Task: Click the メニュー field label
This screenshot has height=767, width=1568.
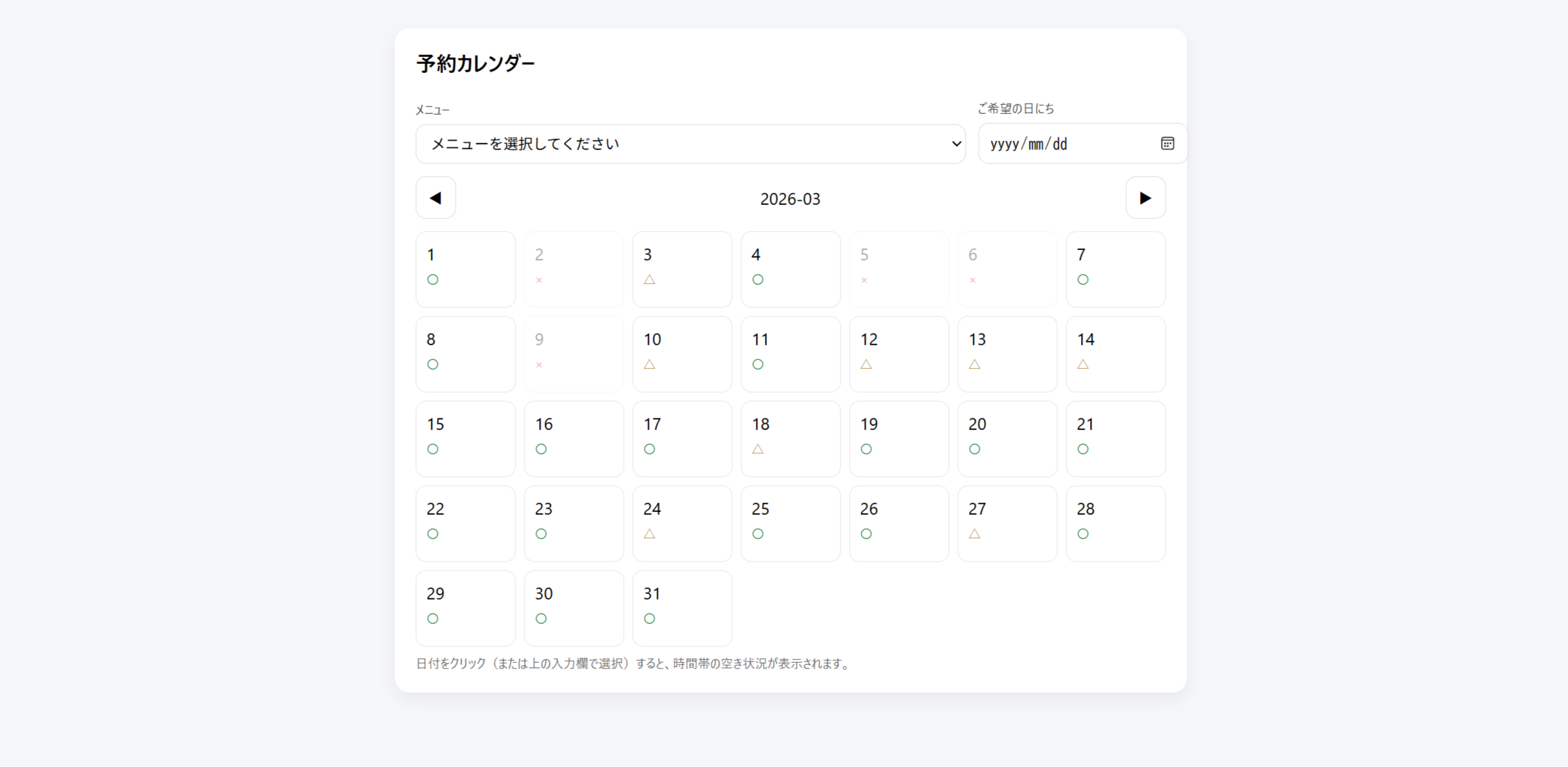Action: 433,110
